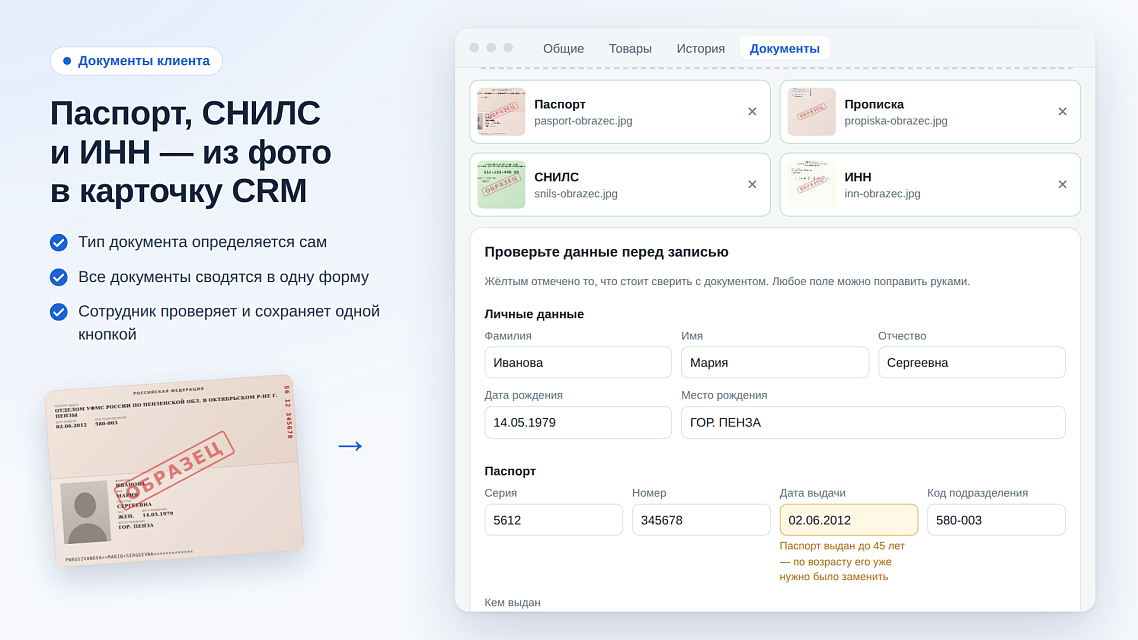Click the Место рождения field

pyautogui.click(x=873, y=422)
